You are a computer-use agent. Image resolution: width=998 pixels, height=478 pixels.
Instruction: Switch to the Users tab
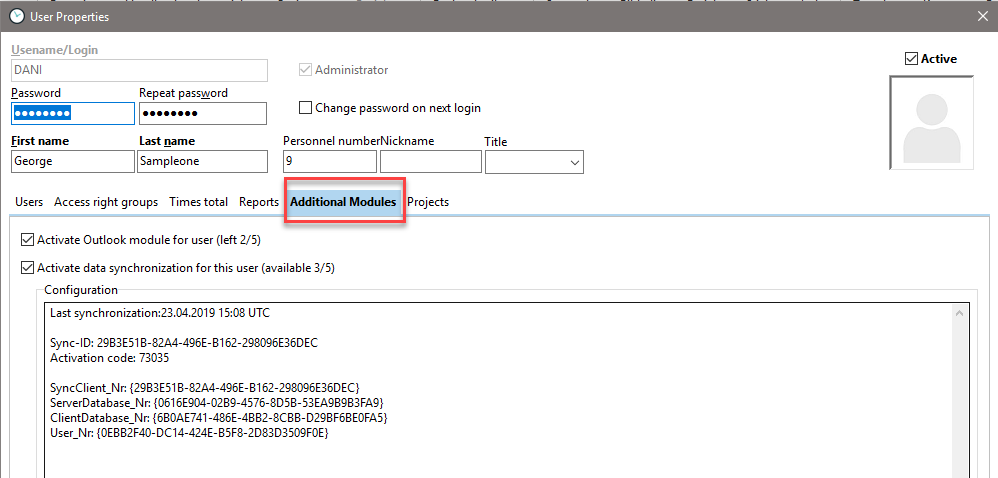(x=29, y=202)
